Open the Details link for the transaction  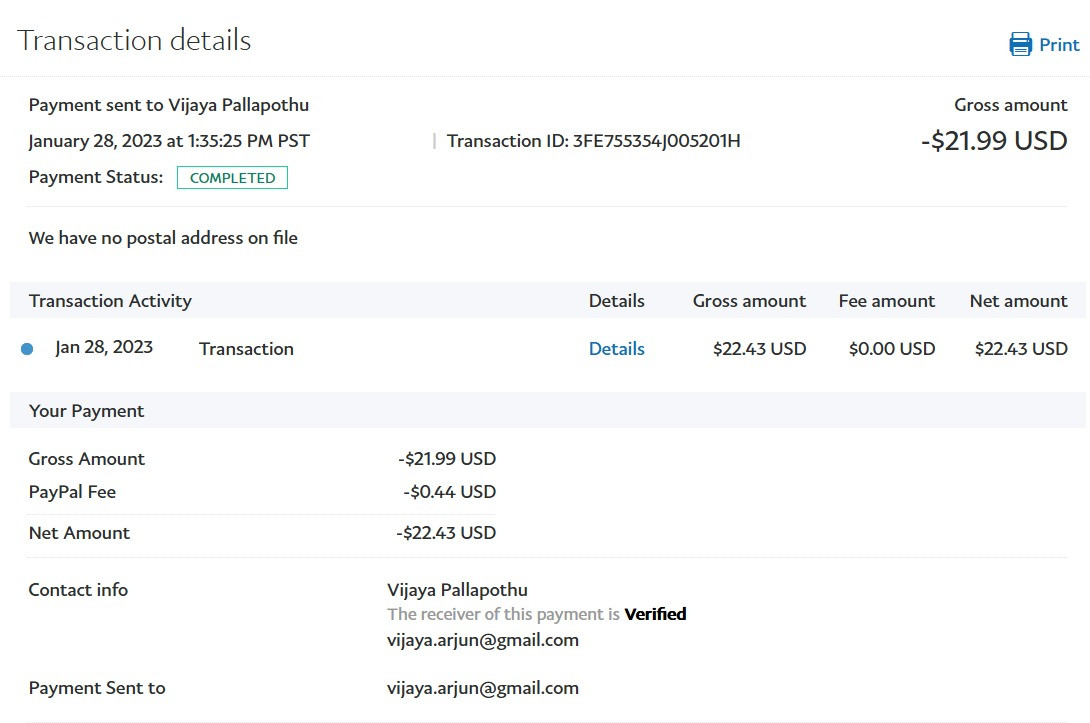pos(616,349)
